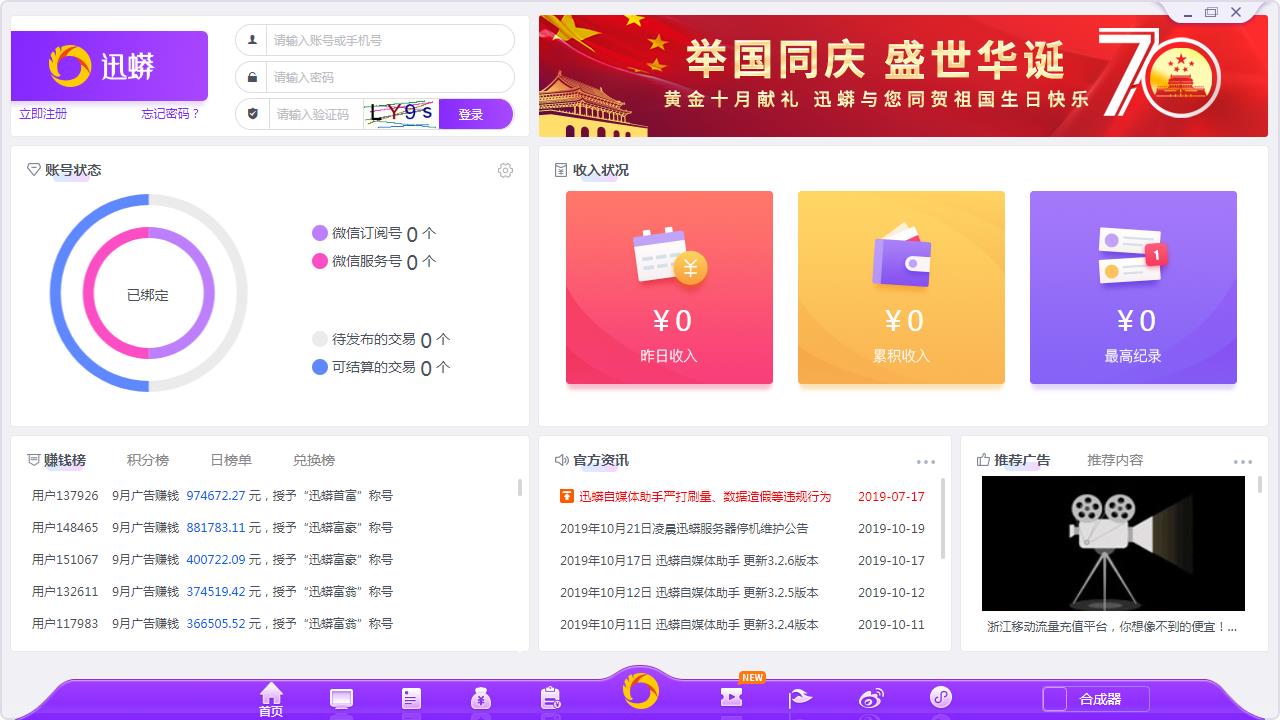This screenshot has height=720, width=1280.
Task: Open the Weibo icon in bottom bar
Action: (x=871, y=698)
